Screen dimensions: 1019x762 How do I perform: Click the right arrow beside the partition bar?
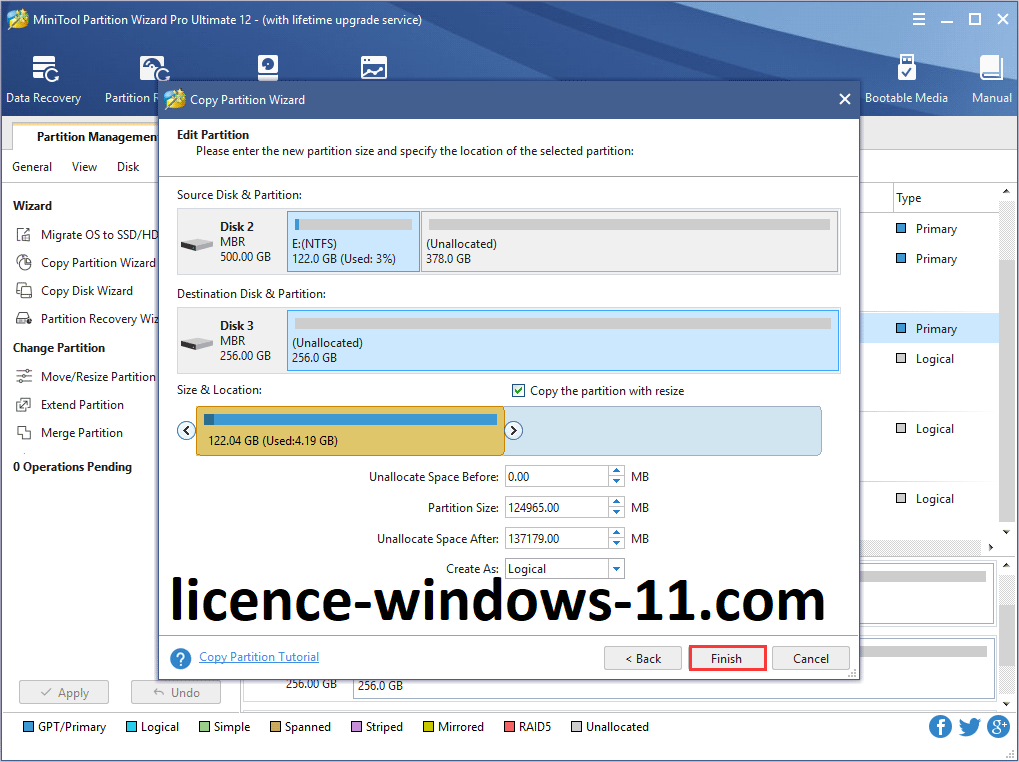[x=513, y=430]
